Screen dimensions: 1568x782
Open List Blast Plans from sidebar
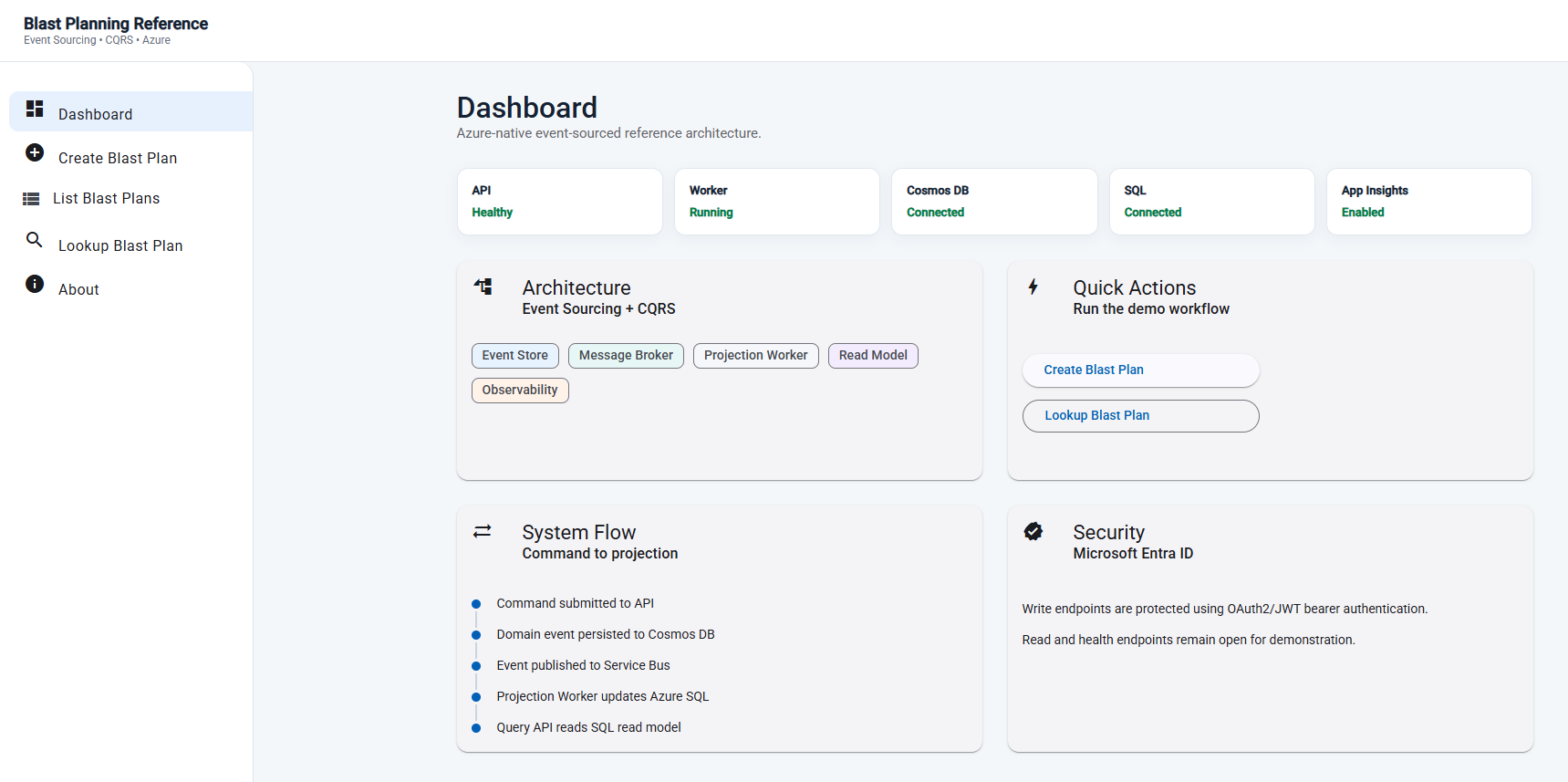click(x=131, y=199)
